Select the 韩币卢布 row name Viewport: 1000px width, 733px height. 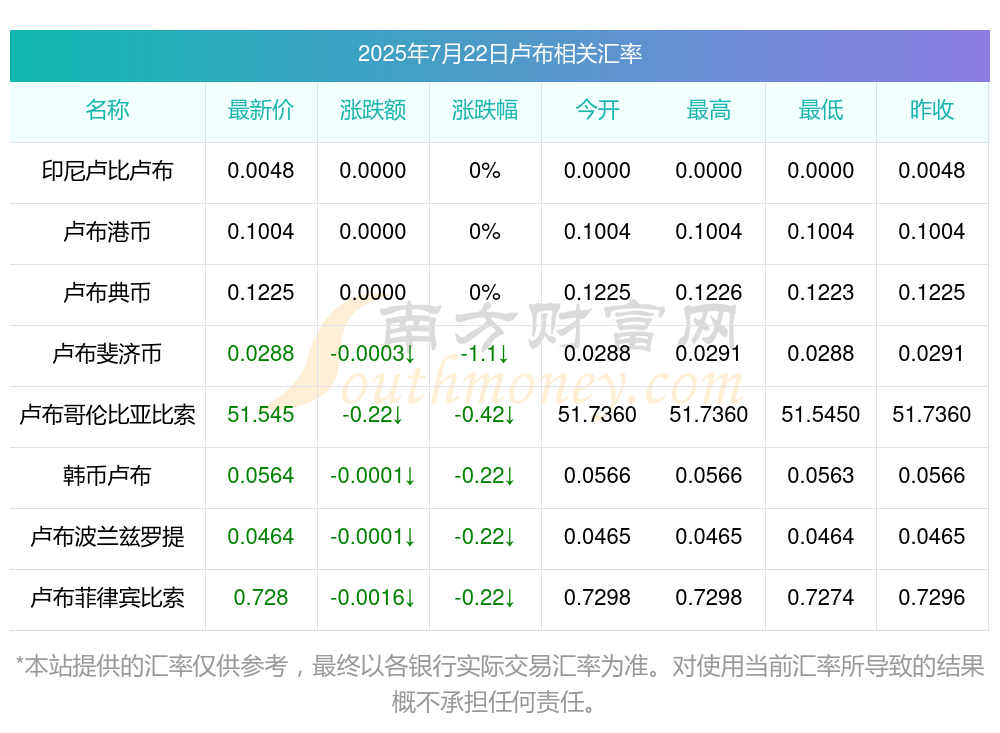coord(107,476)
